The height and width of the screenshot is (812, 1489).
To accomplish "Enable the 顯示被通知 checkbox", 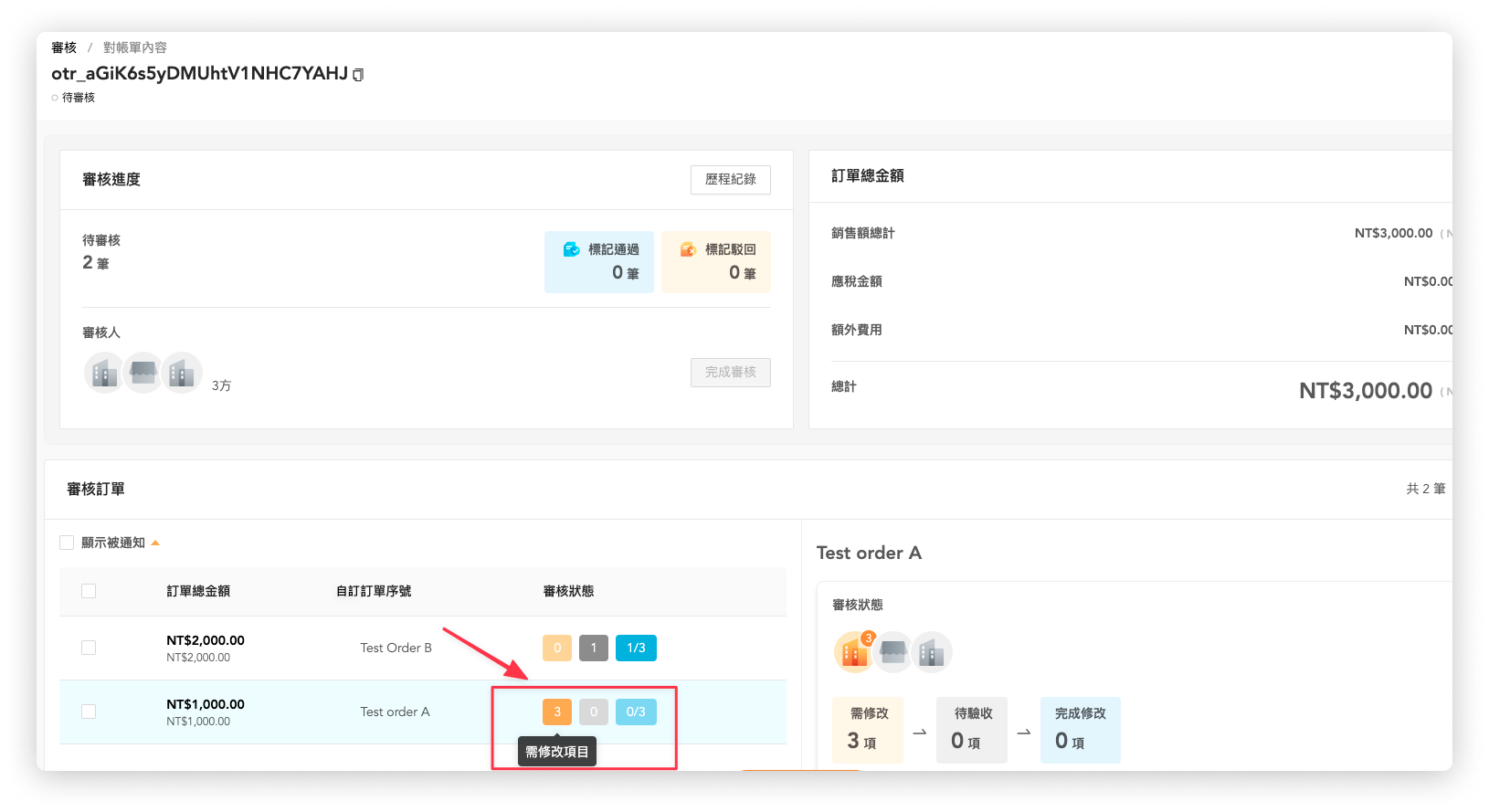I will click(67, 543).
